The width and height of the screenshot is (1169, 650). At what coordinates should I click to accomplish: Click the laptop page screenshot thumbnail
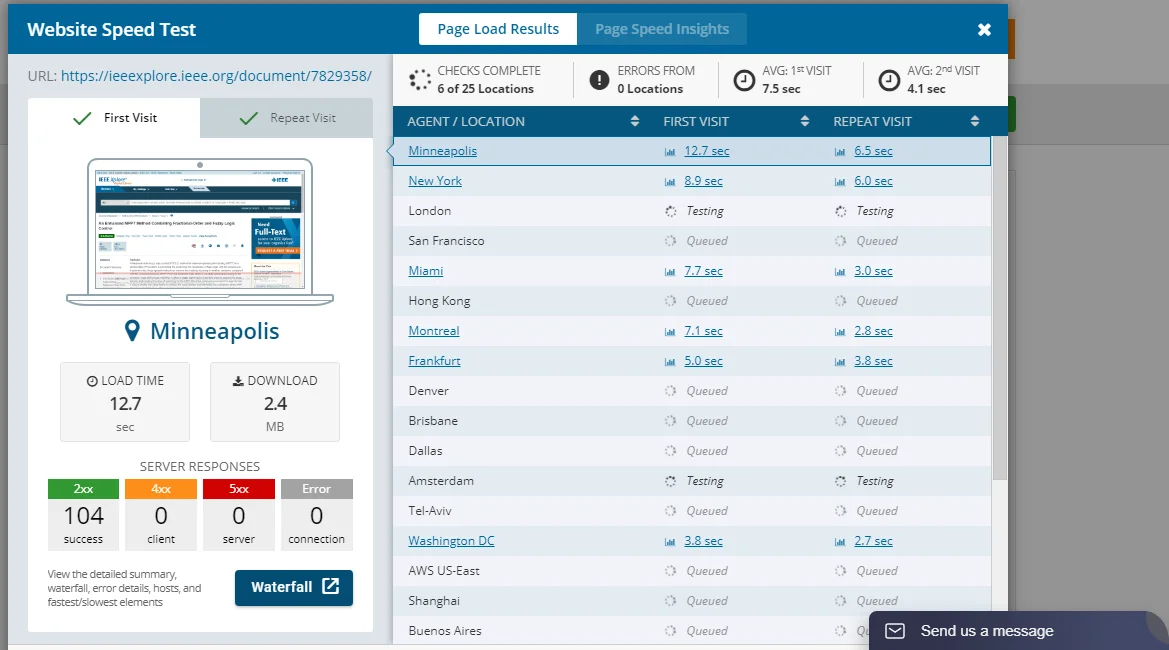point(199,230)
